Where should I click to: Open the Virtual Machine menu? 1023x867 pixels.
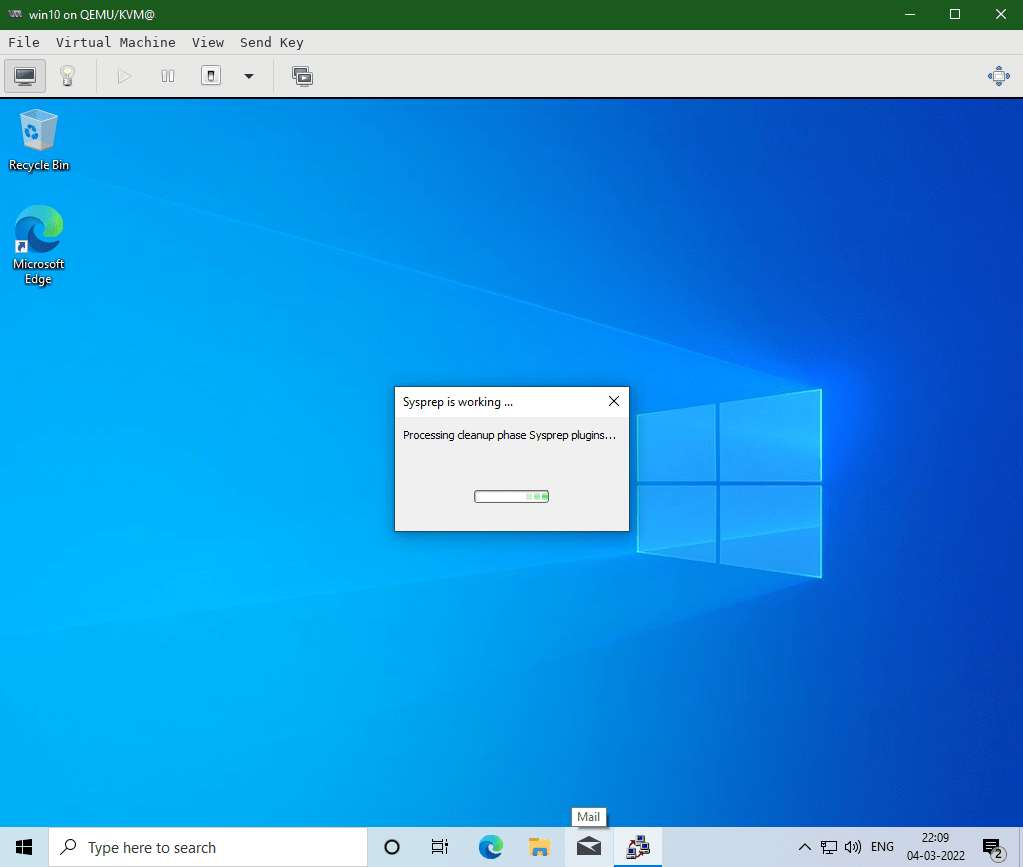pos(116,42)
